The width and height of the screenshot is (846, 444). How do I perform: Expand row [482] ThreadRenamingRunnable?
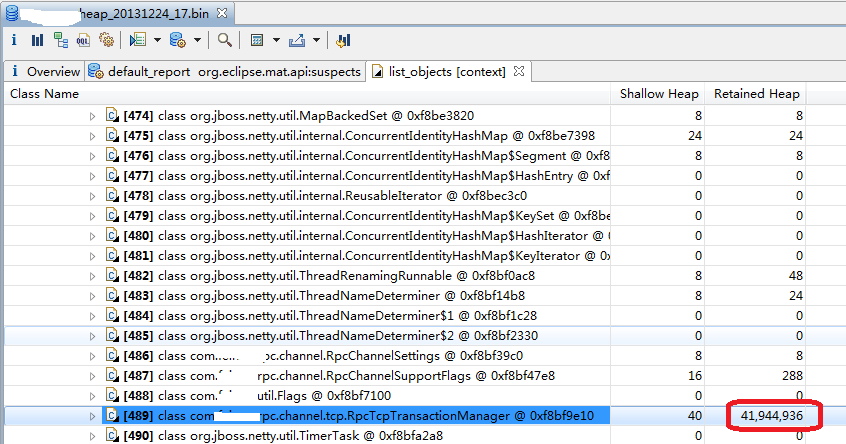point(92,276)
